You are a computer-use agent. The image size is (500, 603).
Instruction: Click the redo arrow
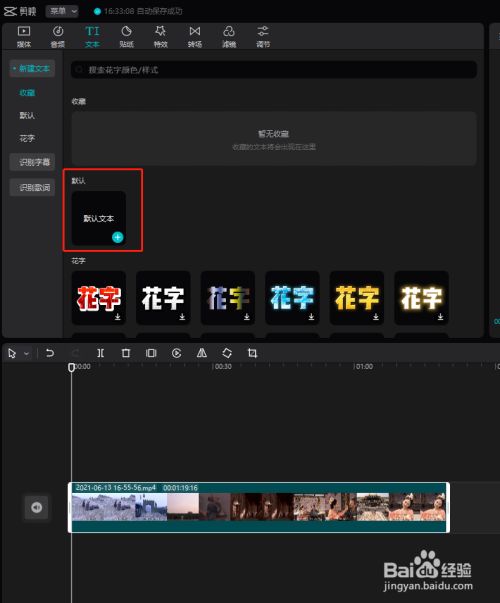75,353
